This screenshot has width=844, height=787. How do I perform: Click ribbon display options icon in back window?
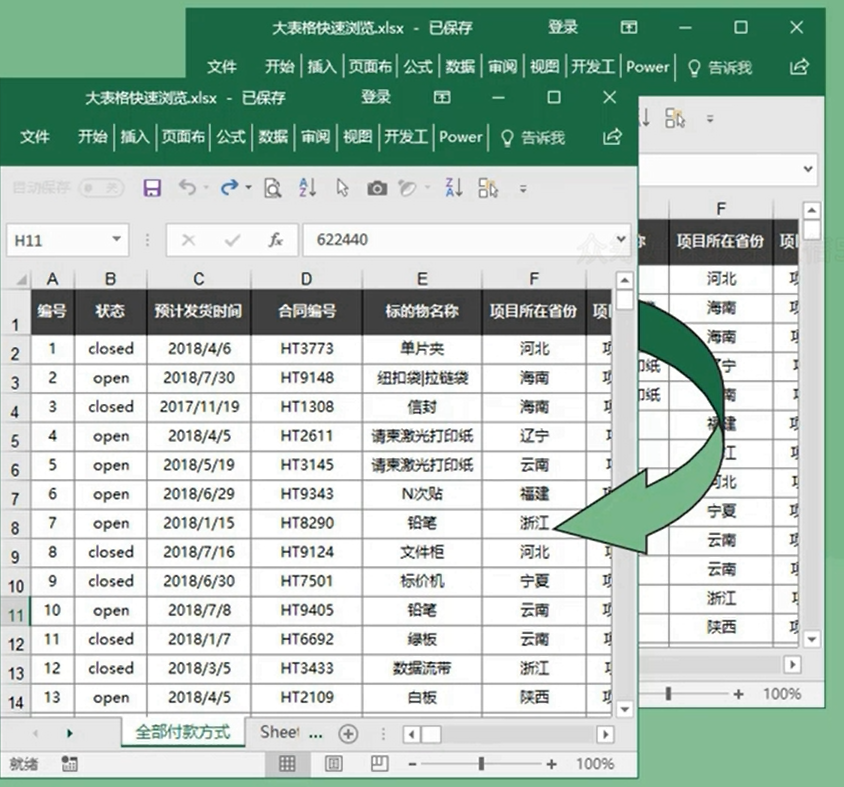pyautogui.click(x=629, y=27)
